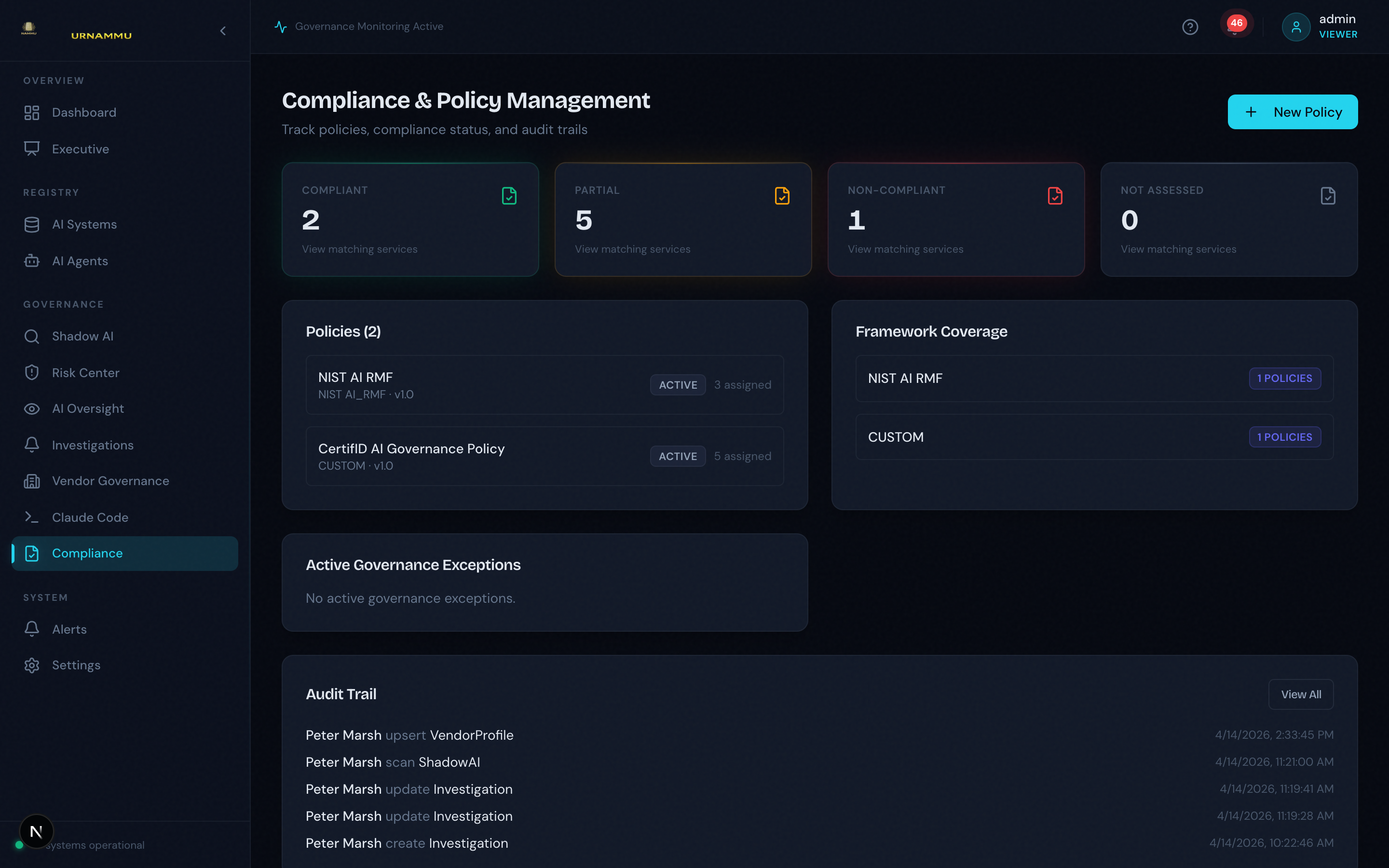Open Shadow AI using its magnifier icon

pyautogui.click(x=31, y=336)
